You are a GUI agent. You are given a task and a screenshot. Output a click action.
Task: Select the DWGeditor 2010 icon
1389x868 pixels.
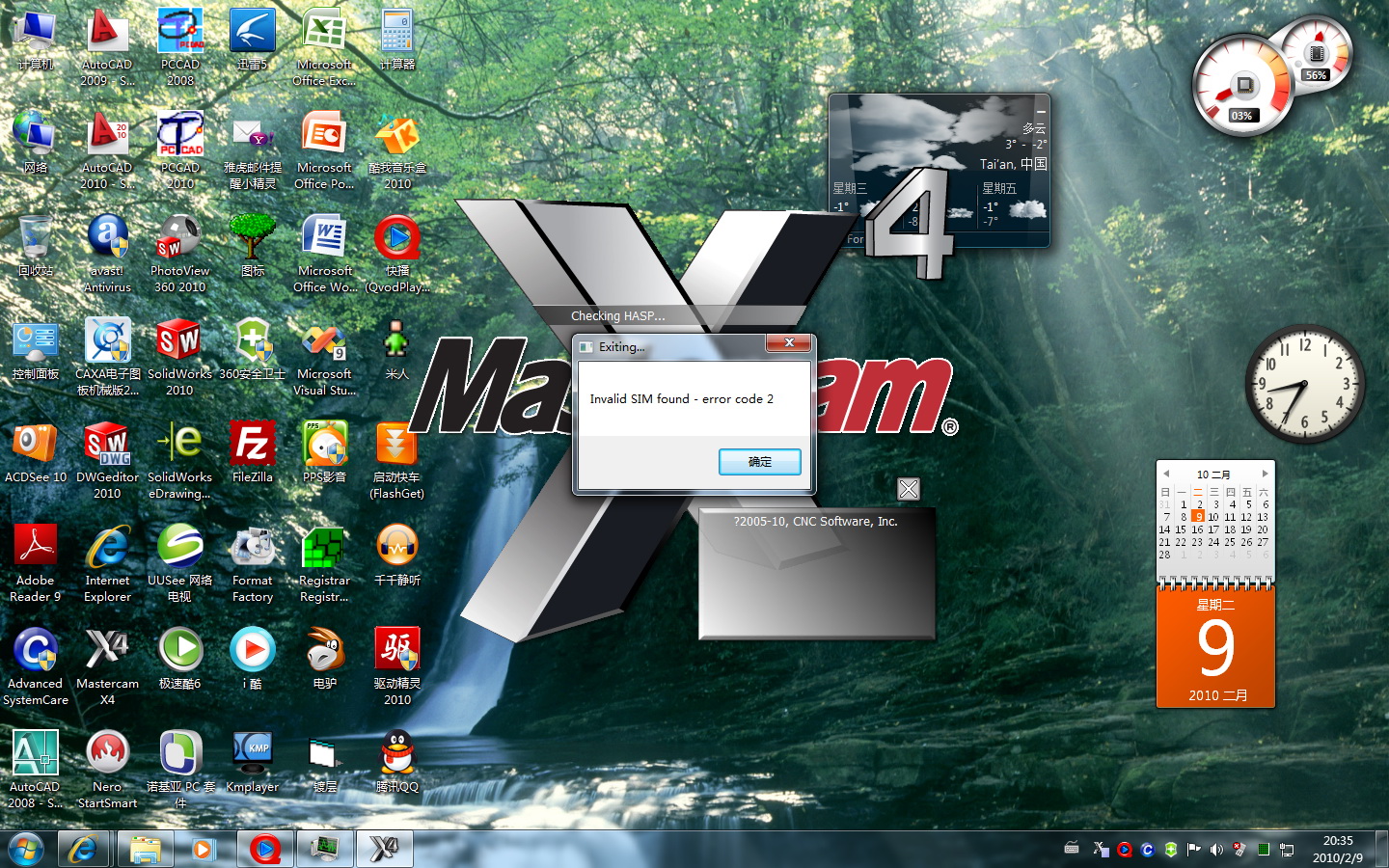click(x=107, y=461)
